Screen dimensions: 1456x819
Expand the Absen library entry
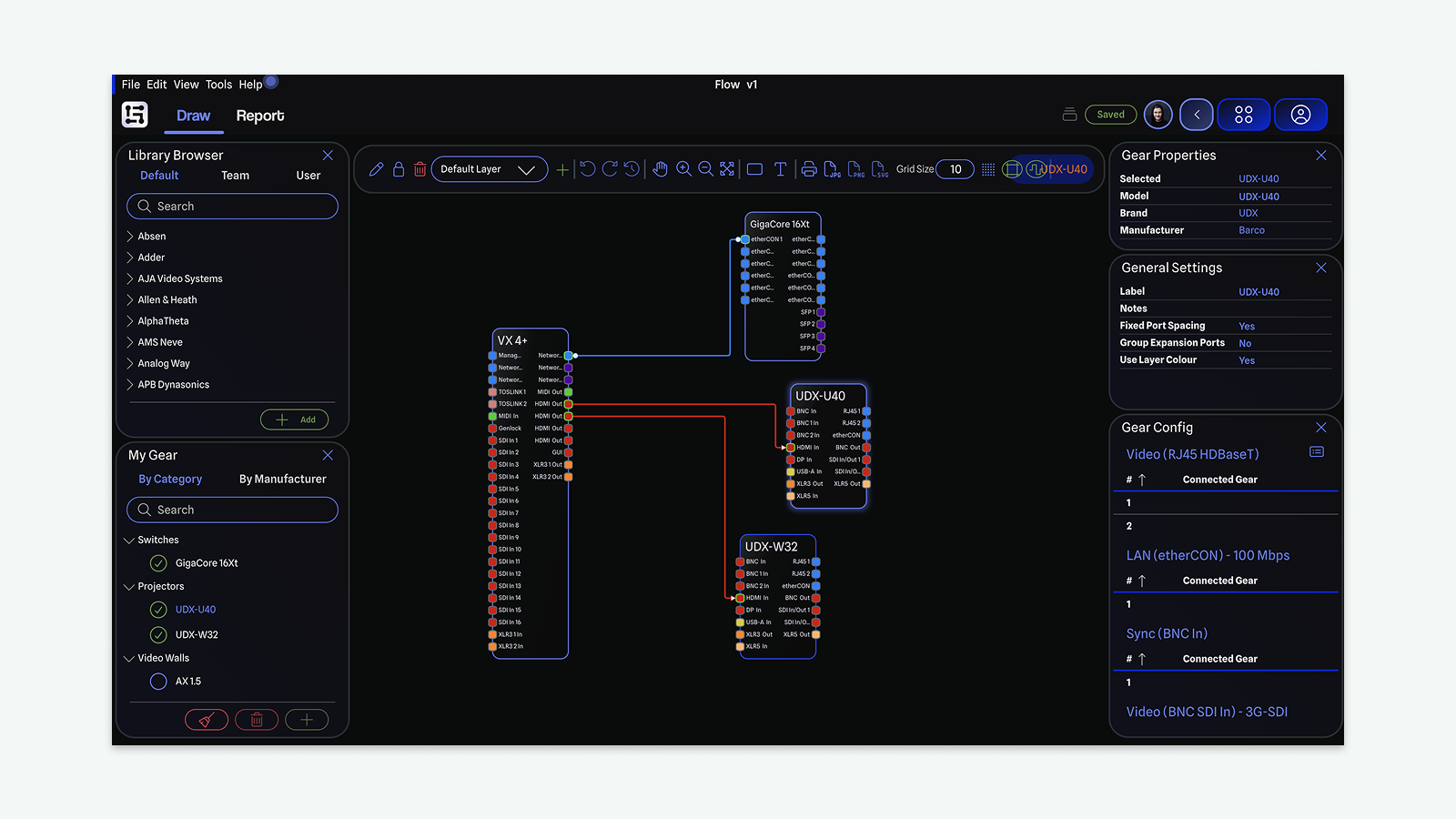130,236
